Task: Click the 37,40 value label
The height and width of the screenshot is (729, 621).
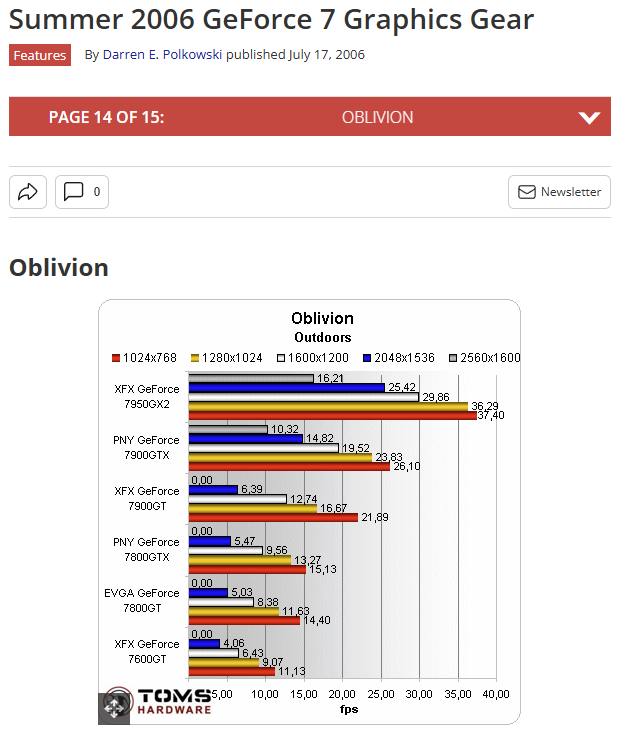Action: (x=491, y=415)
